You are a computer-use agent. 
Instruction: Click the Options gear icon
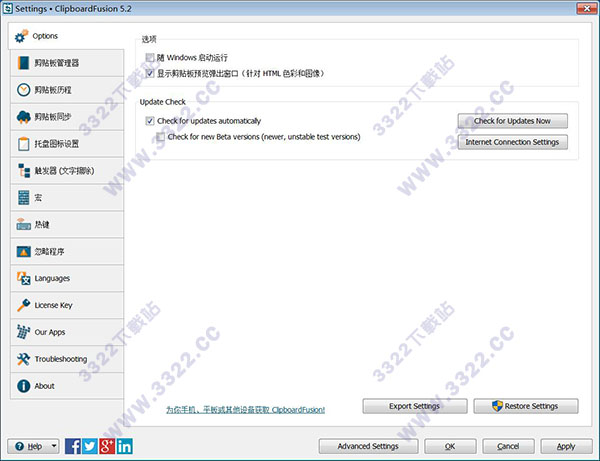21,36
